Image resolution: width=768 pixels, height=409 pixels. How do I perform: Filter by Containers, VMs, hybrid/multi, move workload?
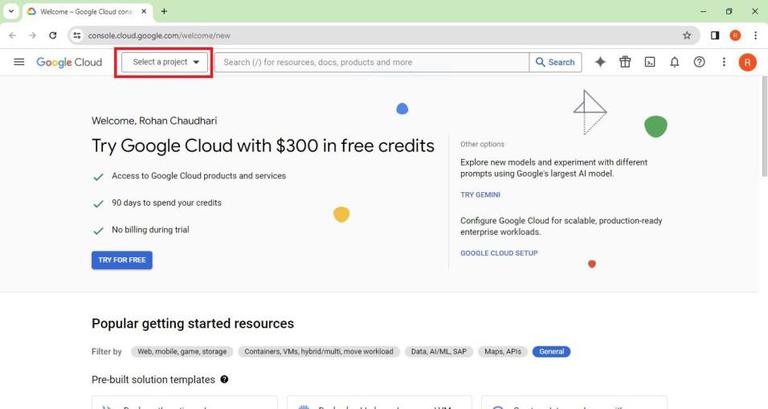[319, 351]
